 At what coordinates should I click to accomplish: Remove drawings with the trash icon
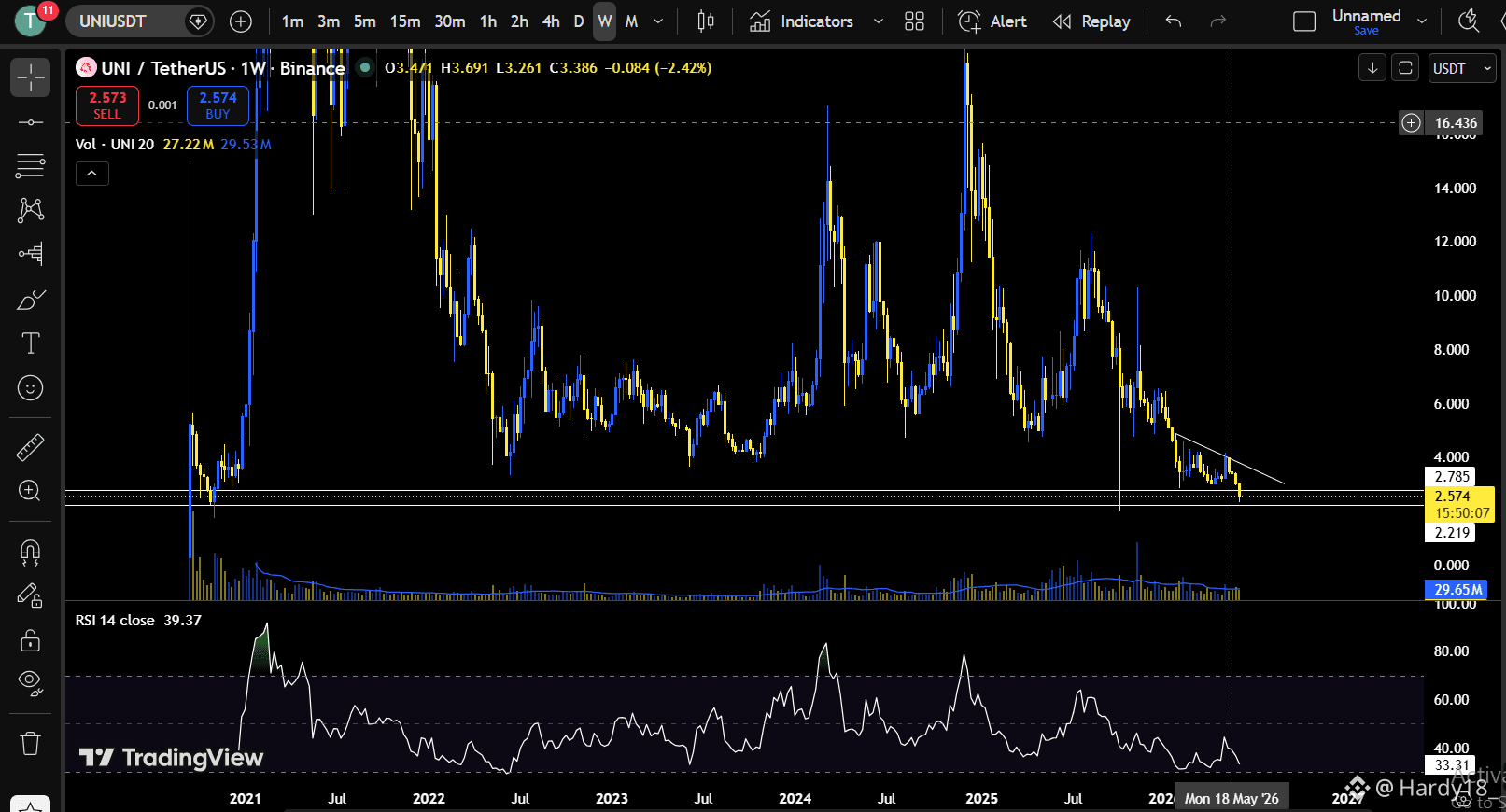[30, 743]
